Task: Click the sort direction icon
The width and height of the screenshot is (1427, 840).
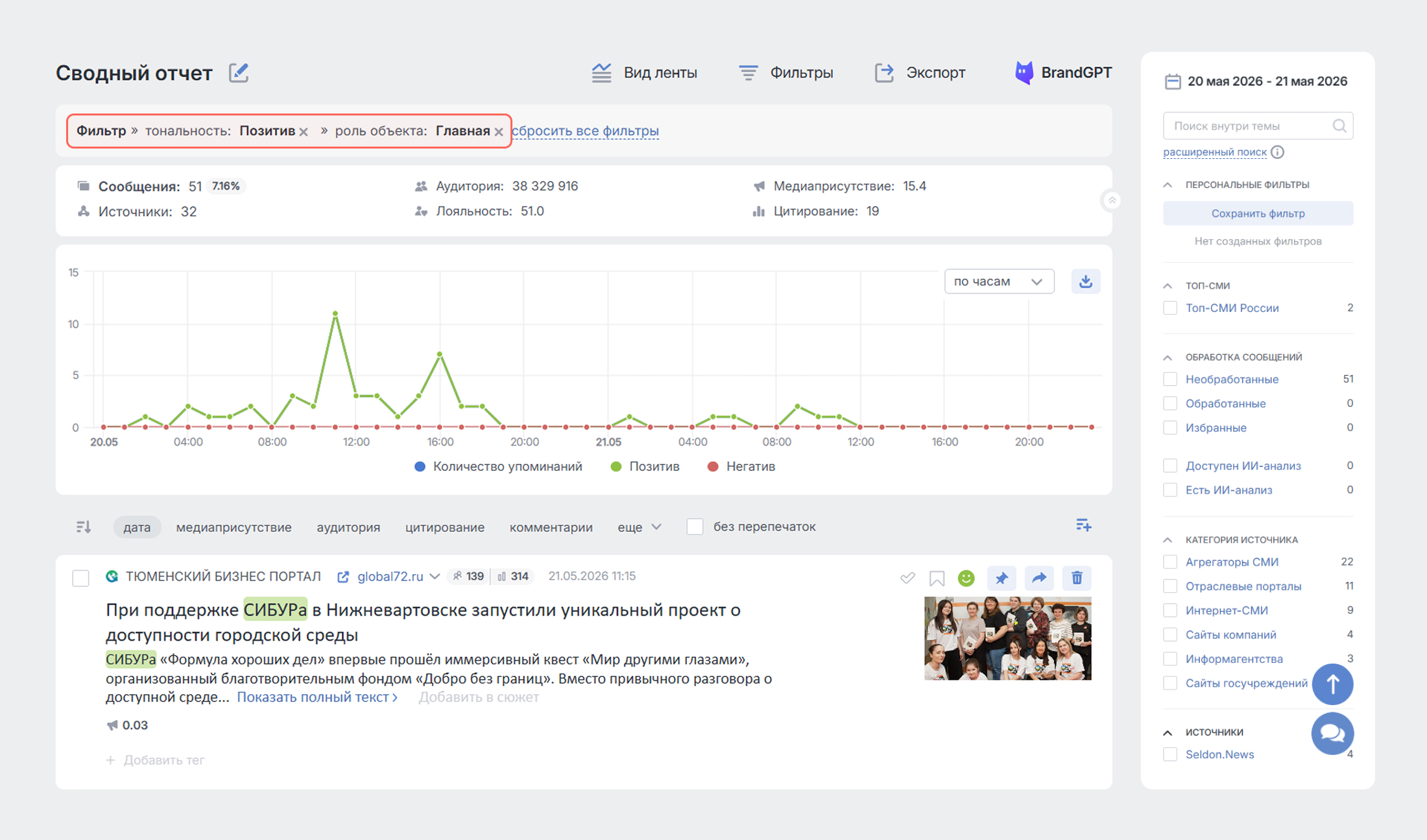Action: tap(84, 527)
